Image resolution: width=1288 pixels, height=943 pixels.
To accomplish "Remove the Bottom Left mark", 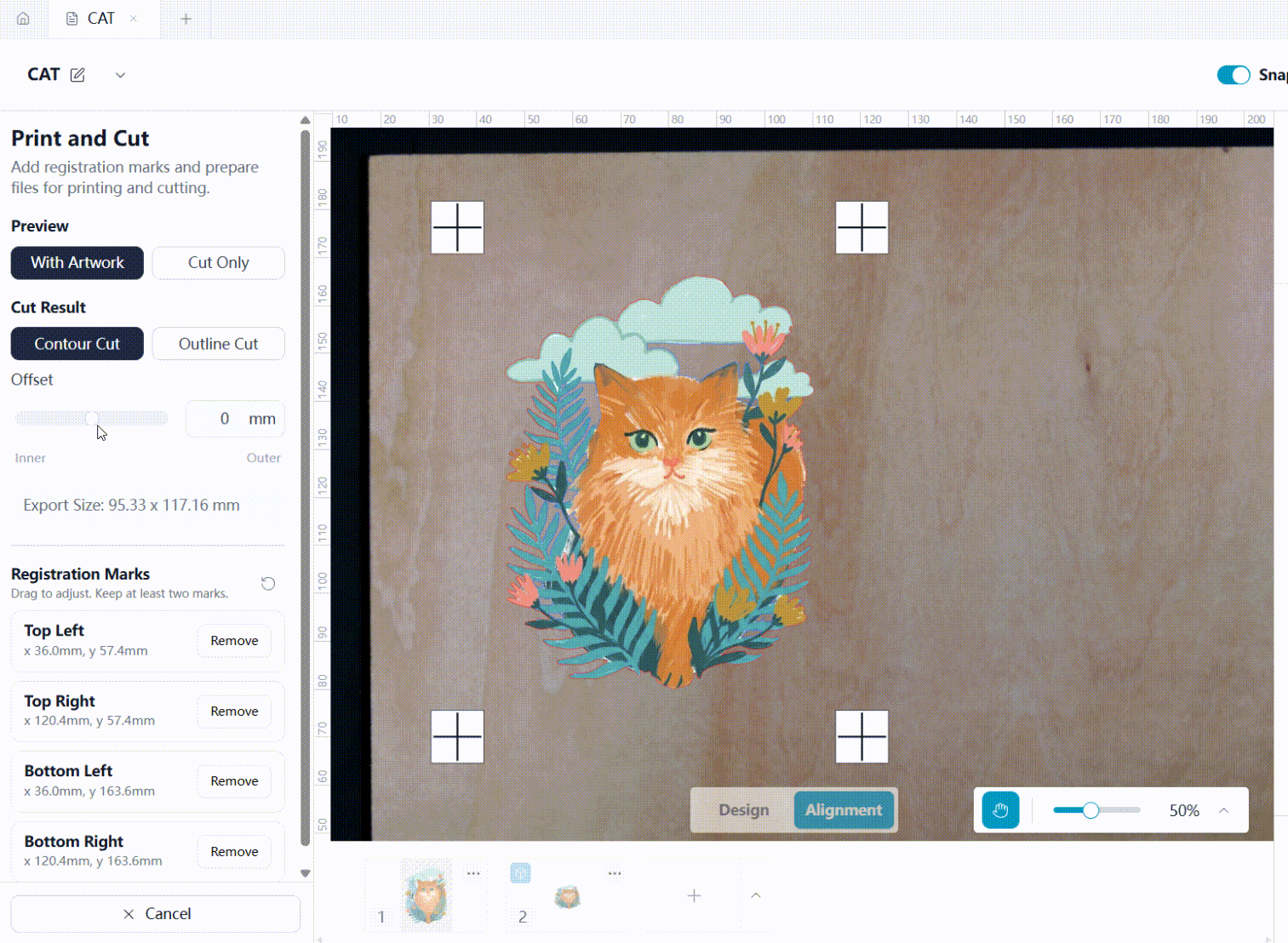I will (234, 781).
